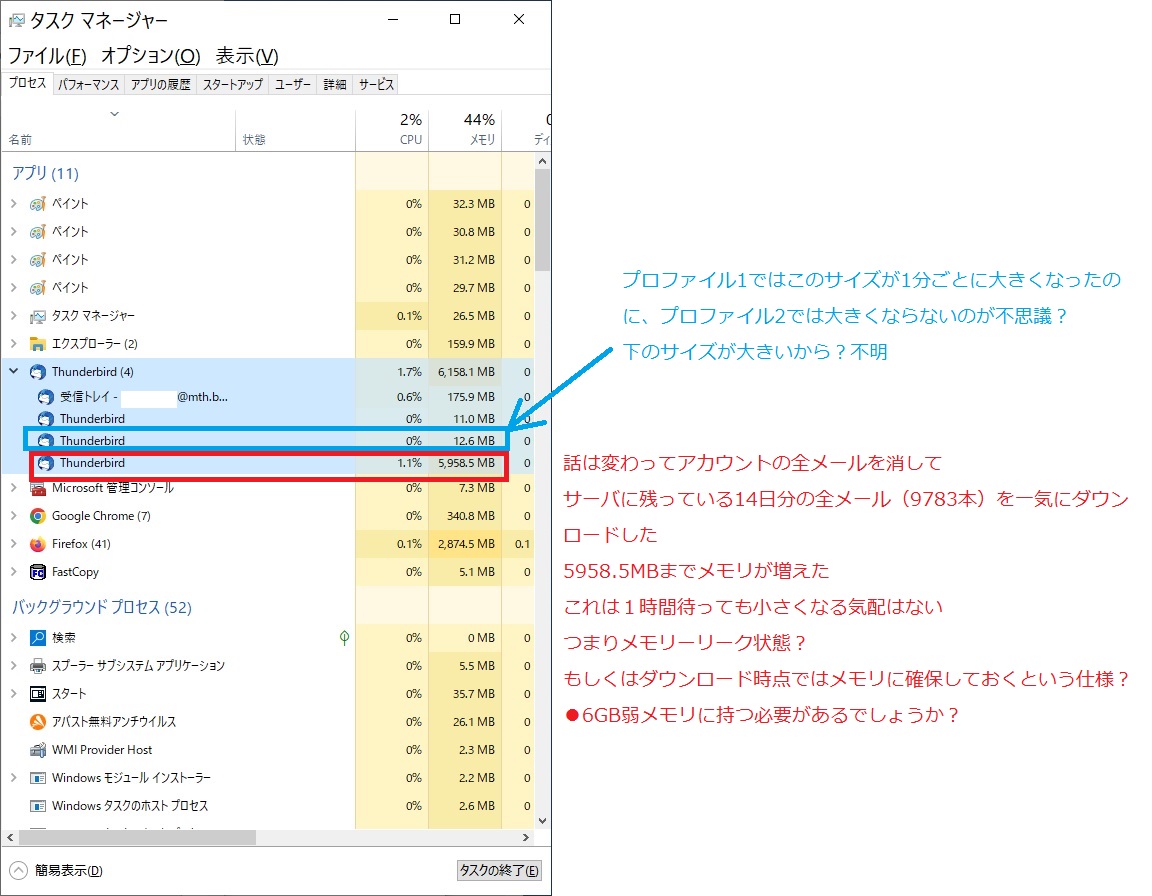Viewport: 1152px width, 896px height.
Task: Open the オプション menu
Action: coord(150,56)
